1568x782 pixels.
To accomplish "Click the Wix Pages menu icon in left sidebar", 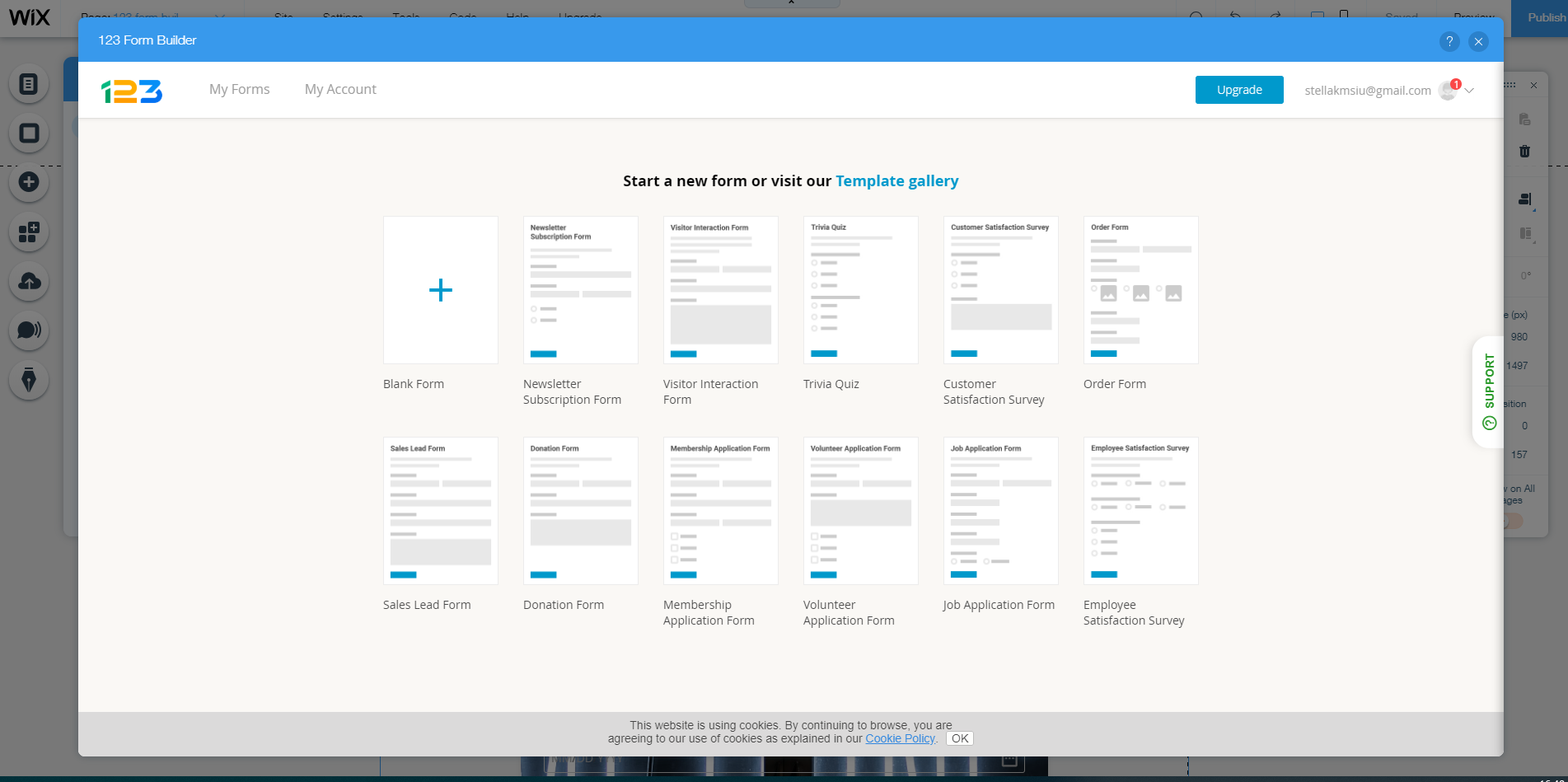I will pos(29,84).
